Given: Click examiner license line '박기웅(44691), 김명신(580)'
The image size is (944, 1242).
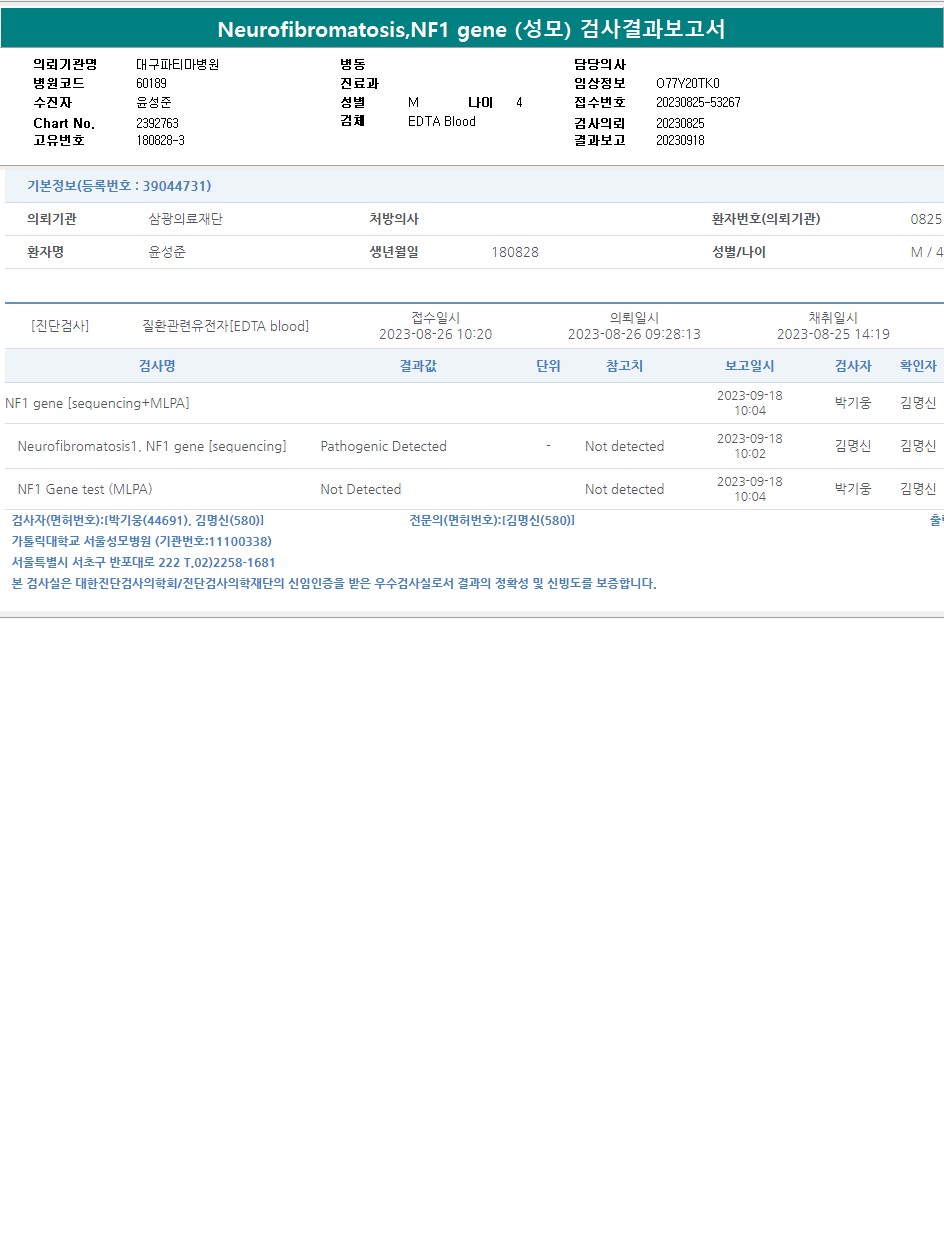Looking at the screenshot, I should pos(183,520).
